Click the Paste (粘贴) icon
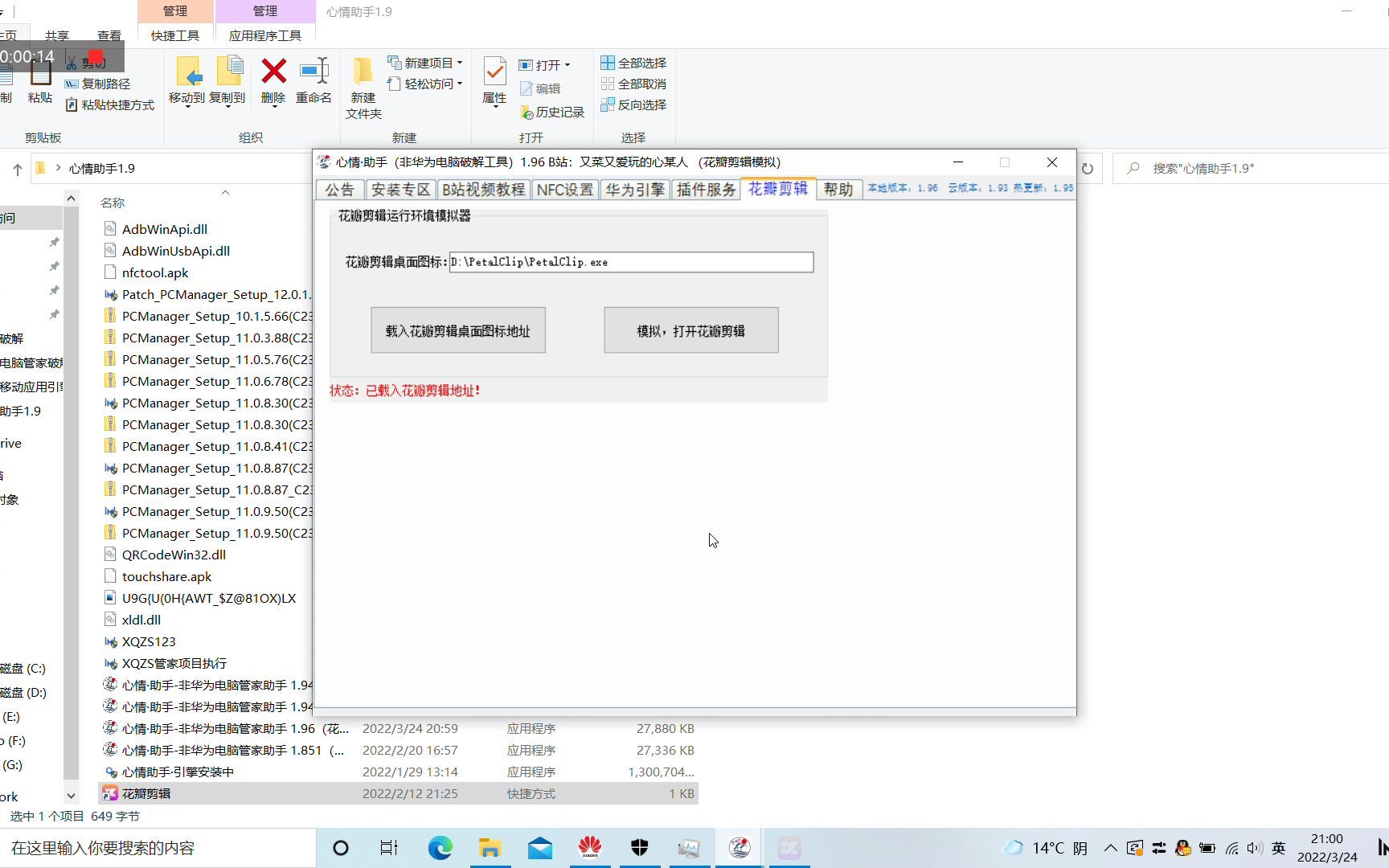Viewport: 1389px width, 868px height. 39,84
